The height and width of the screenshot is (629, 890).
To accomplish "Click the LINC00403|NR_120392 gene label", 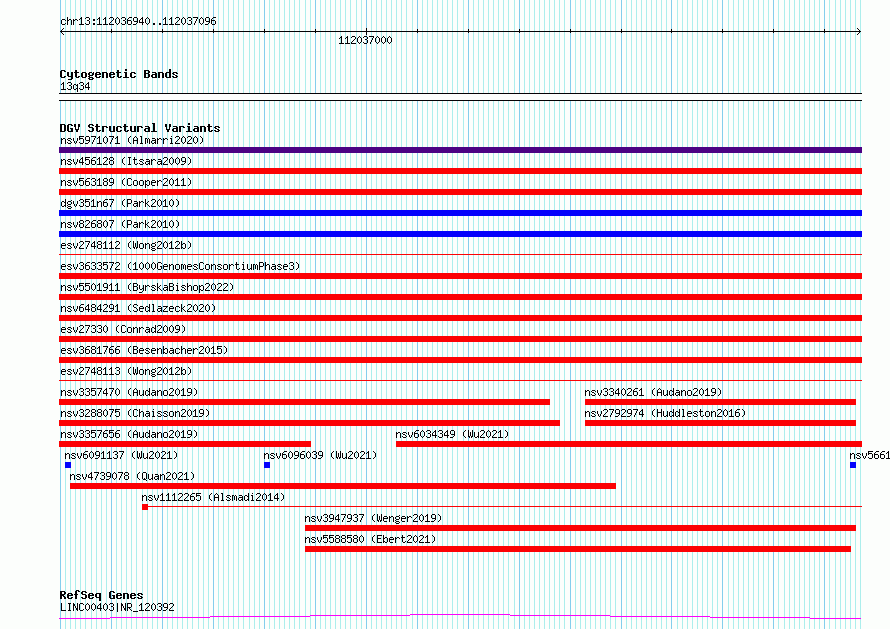I will point(117,607).
